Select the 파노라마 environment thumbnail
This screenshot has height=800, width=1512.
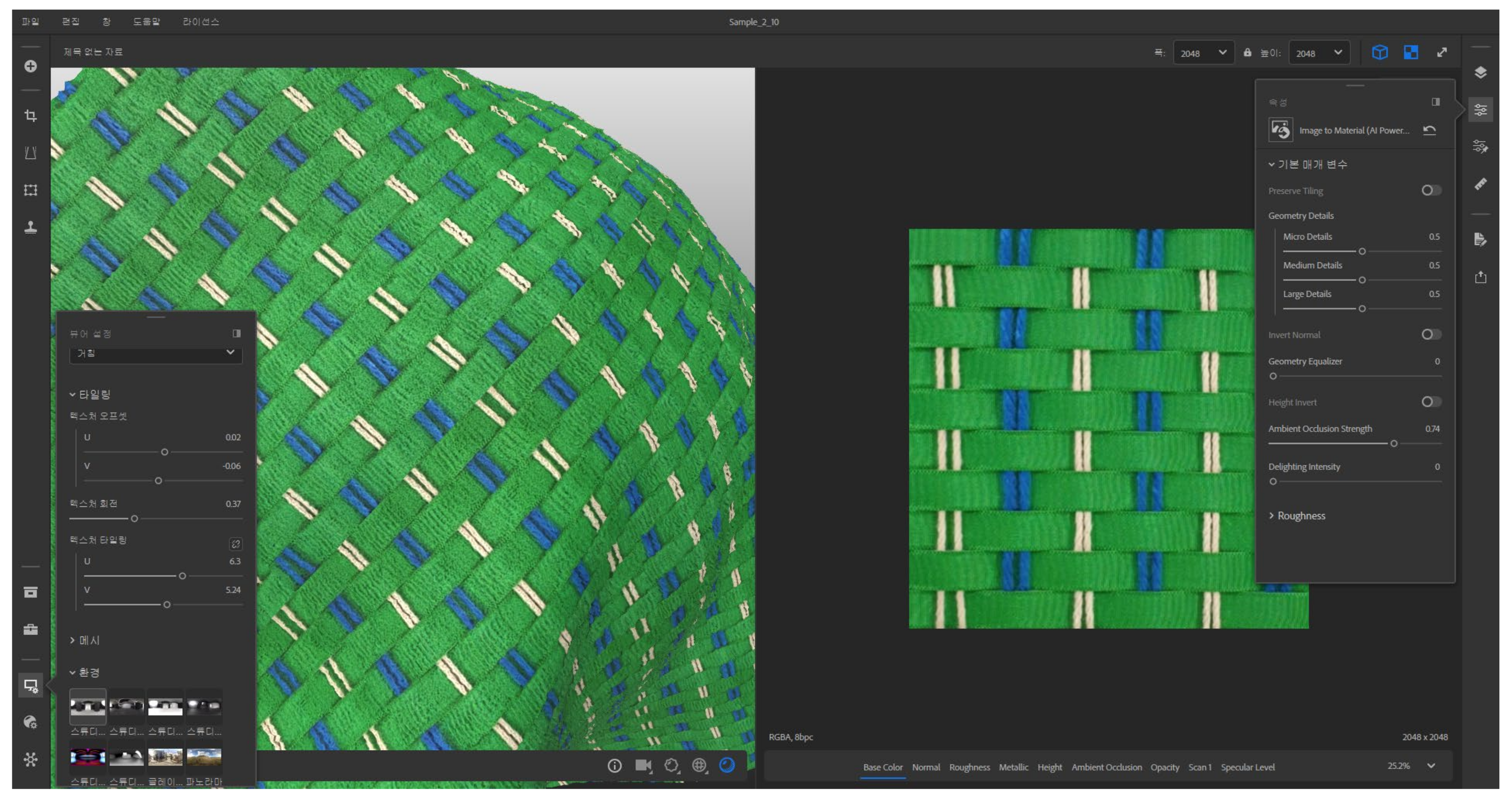coord(204,758)
